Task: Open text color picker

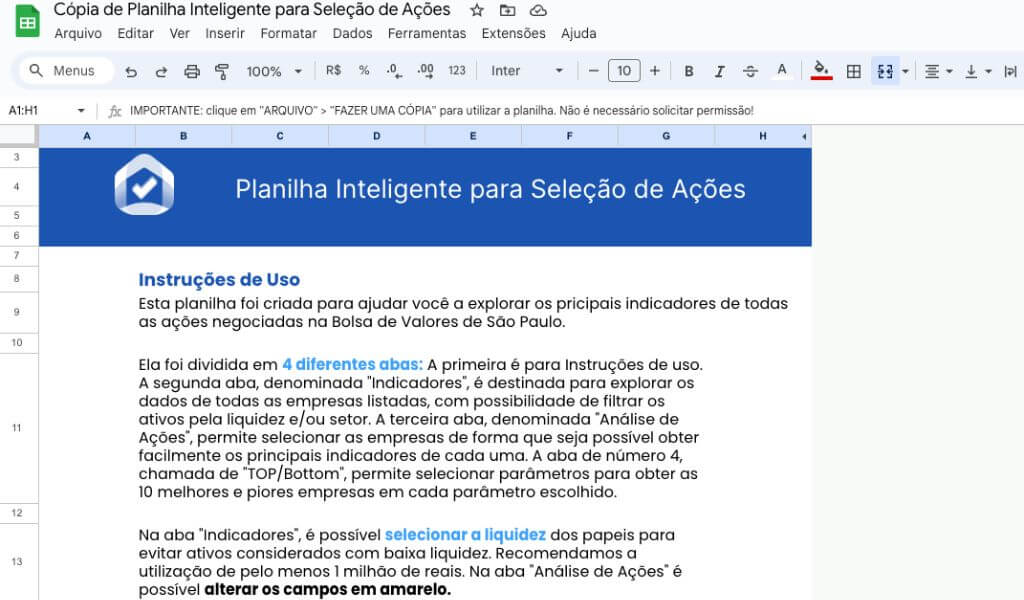Action: [781, 71]
